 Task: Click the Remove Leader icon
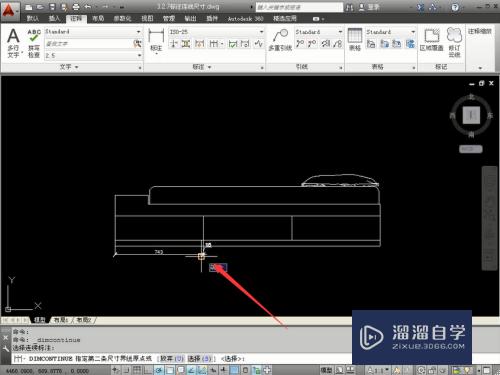(x=312, y=44)
